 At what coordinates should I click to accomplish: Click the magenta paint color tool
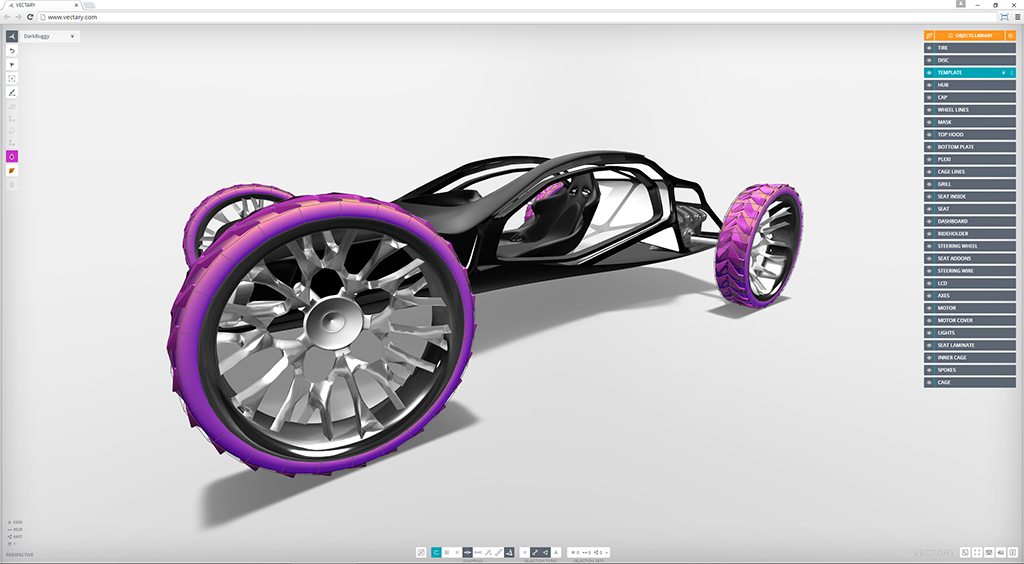[12, 156]
